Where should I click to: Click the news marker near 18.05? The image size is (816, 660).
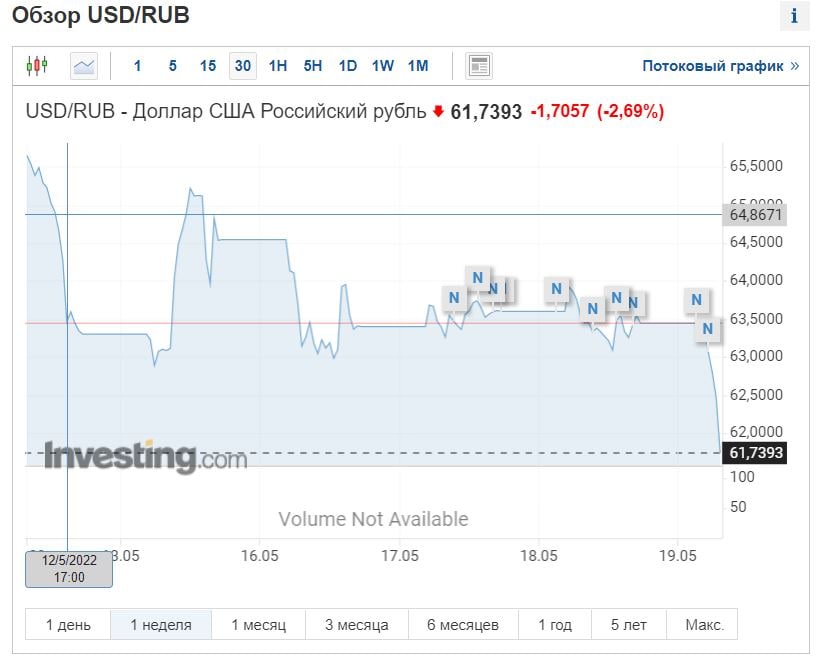557,290
